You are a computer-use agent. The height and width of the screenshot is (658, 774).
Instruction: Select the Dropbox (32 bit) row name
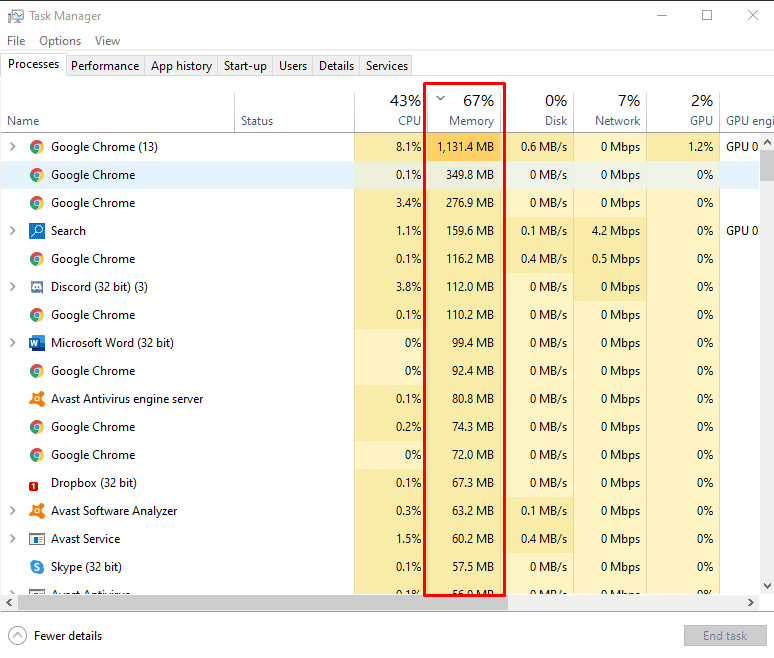(94, 483)
